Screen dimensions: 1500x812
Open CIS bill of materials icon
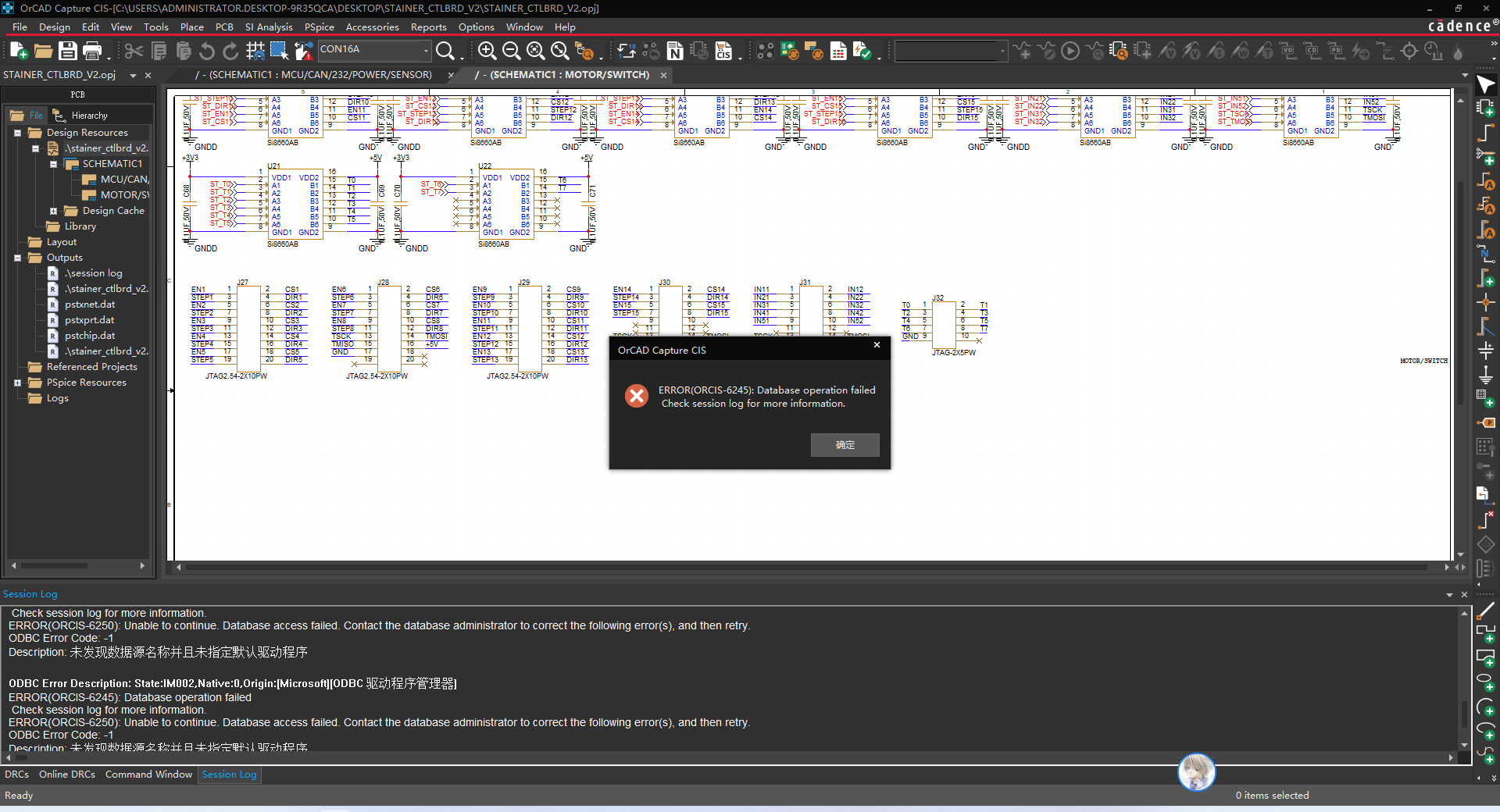[x=723, y=52]
